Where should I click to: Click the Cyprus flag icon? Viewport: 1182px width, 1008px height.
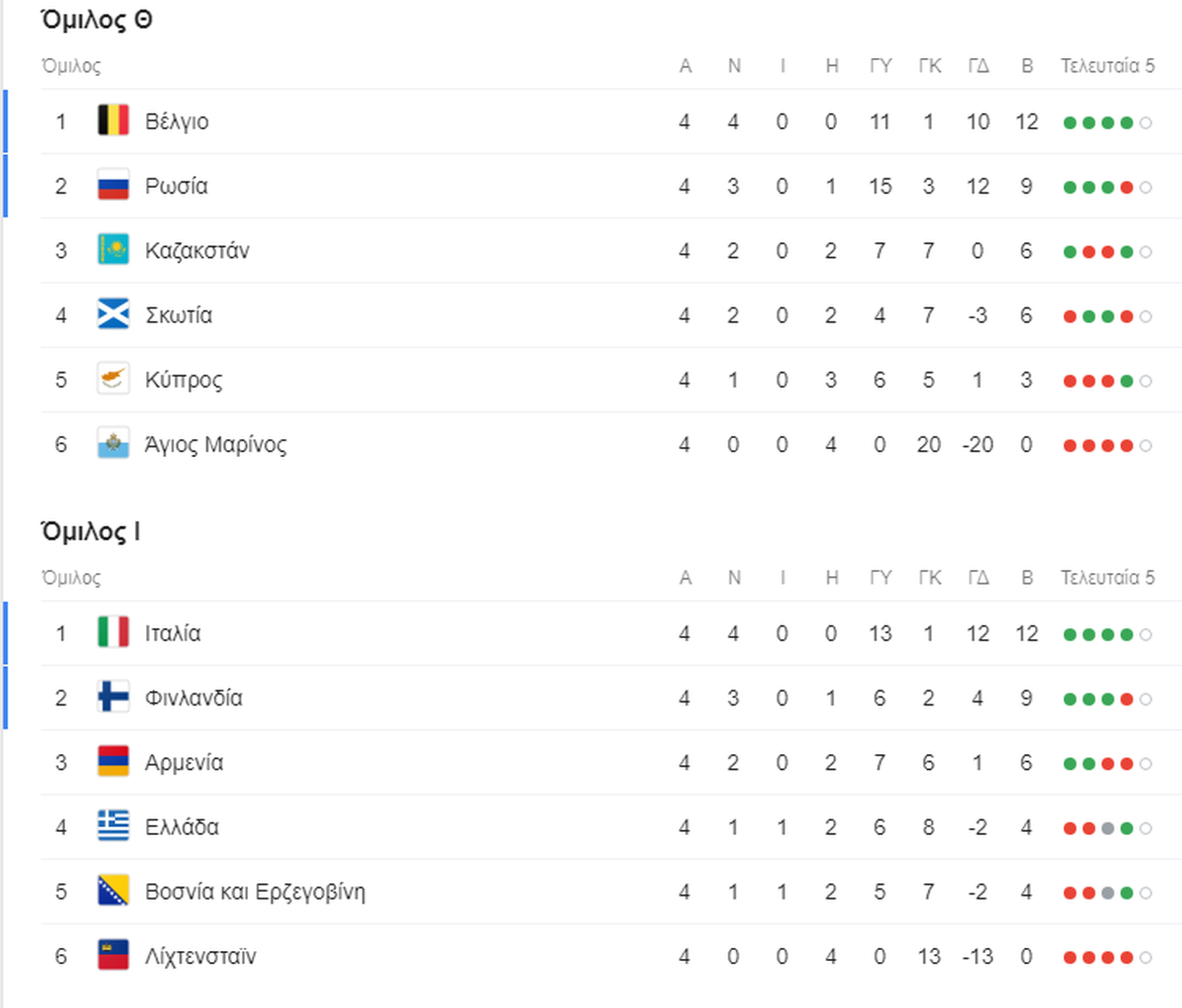pyautogui.click(x=113, y=378)
